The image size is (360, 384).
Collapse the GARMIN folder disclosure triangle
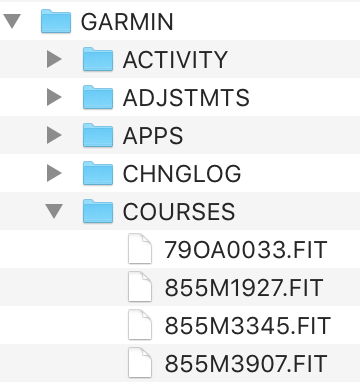point(12,21)
